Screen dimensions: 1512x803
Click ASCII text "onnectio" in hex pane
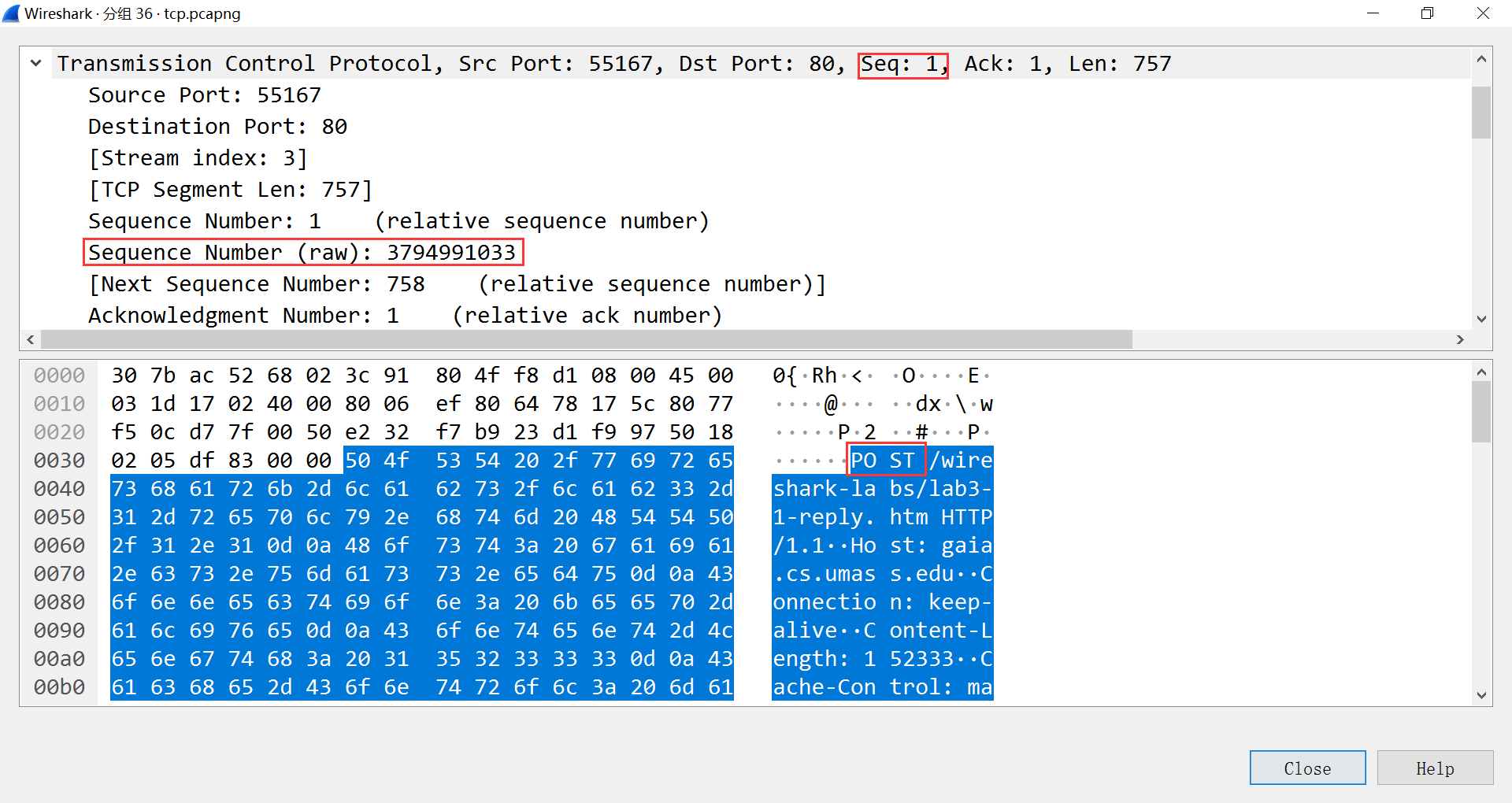824,602
